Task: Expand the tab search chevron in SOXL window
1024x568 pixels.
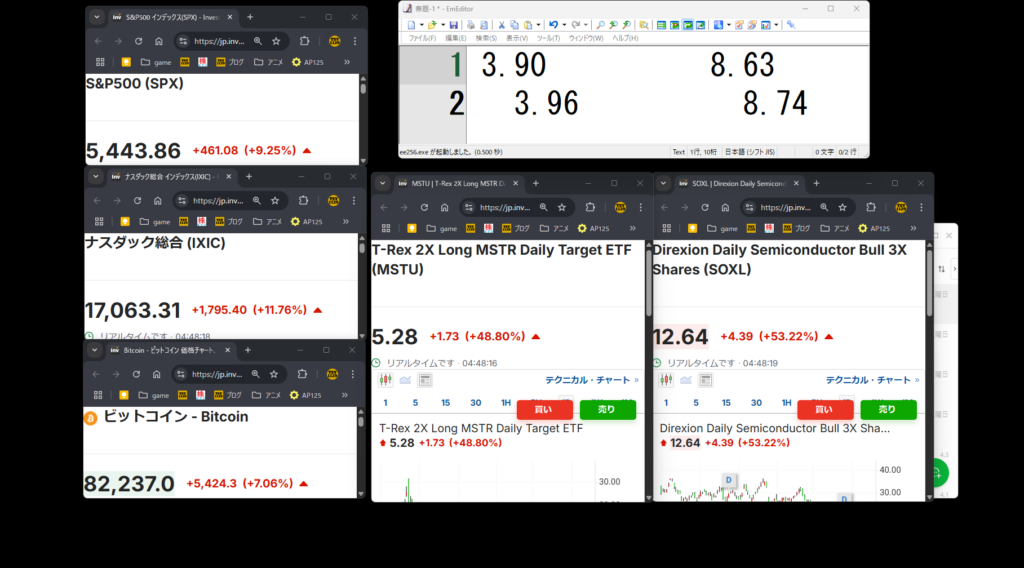Action: (663, 184)
